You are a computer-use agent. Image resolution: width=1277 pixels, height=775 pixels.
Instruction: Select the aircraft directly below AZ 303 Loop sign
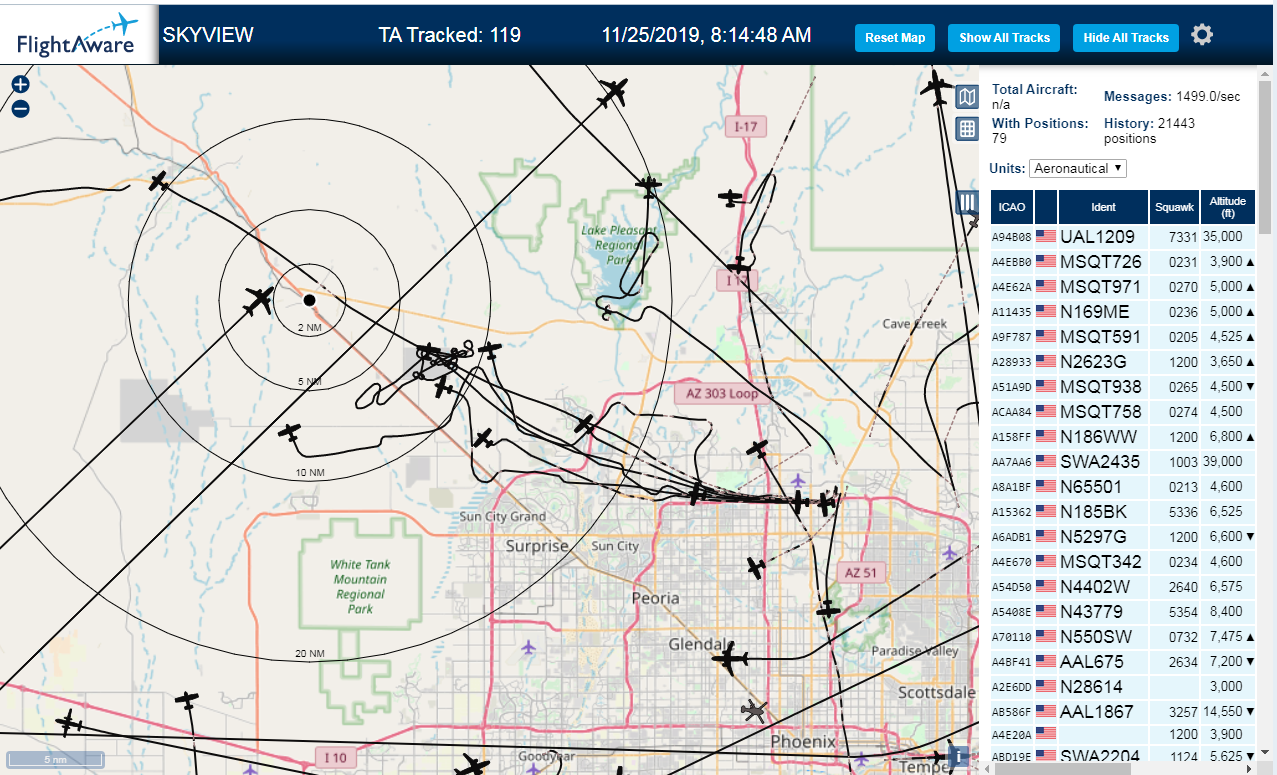click(758, 449)
